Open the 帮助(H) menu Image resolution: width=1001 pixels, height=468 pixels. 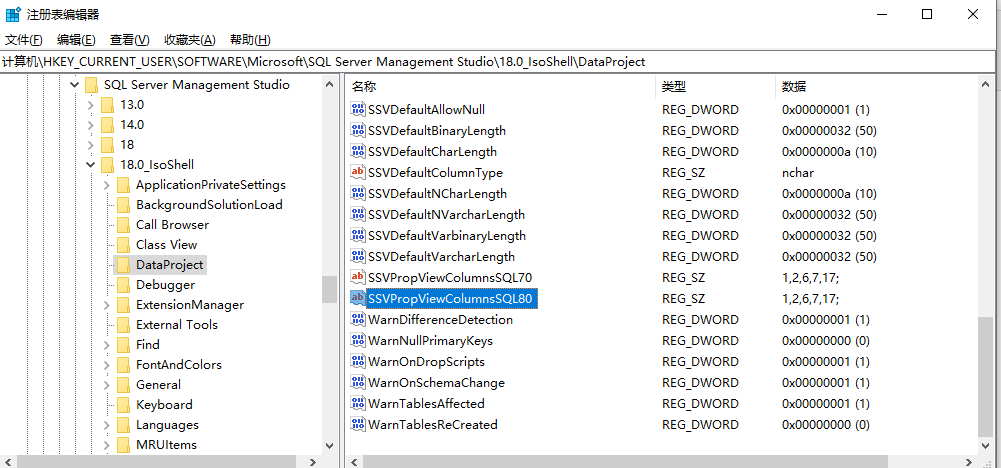click(x=250, y=40)
